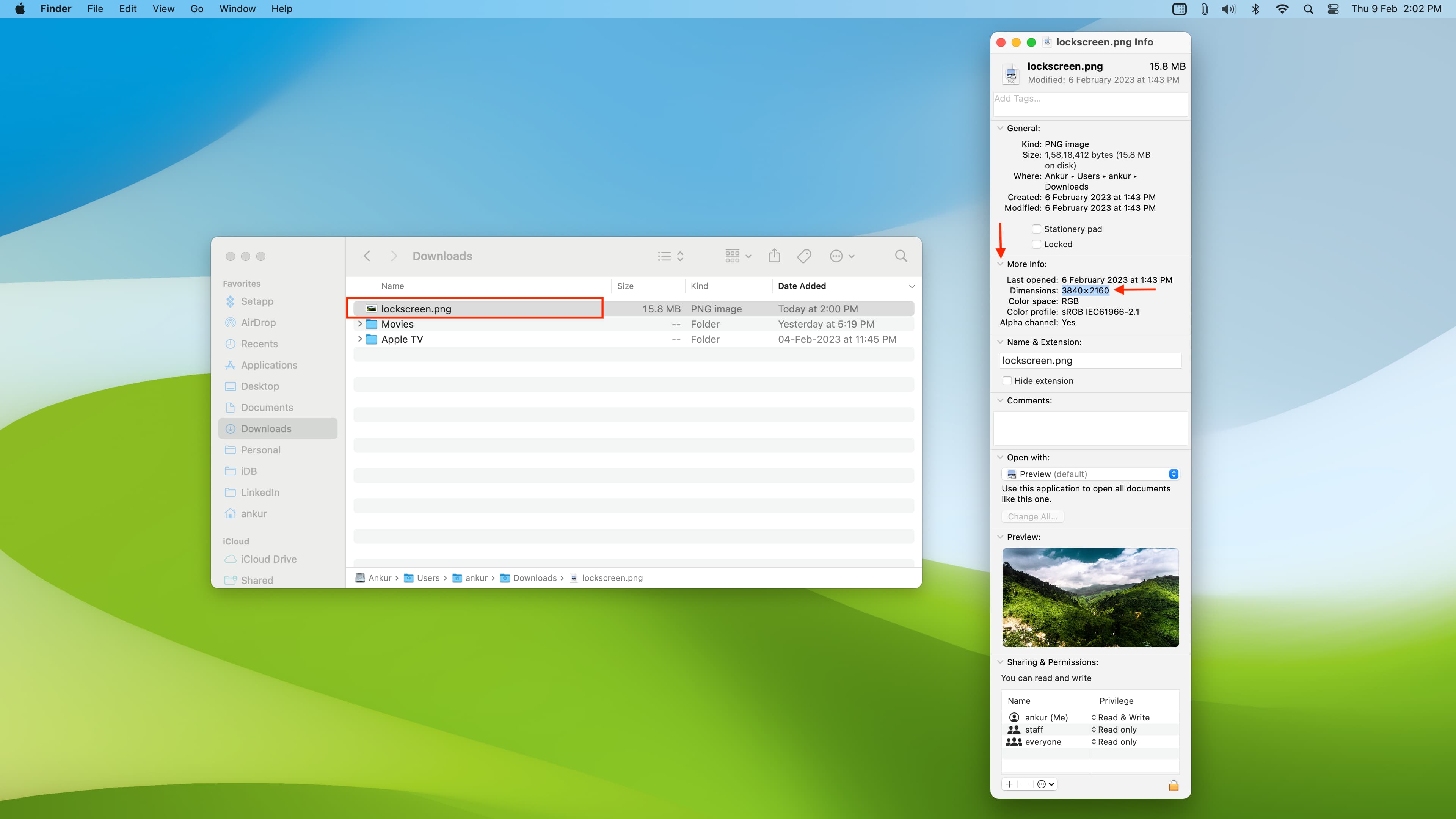Click the volume icon in menu bar
This screenshot has height=819, width=1456.
click(1229, 8)
